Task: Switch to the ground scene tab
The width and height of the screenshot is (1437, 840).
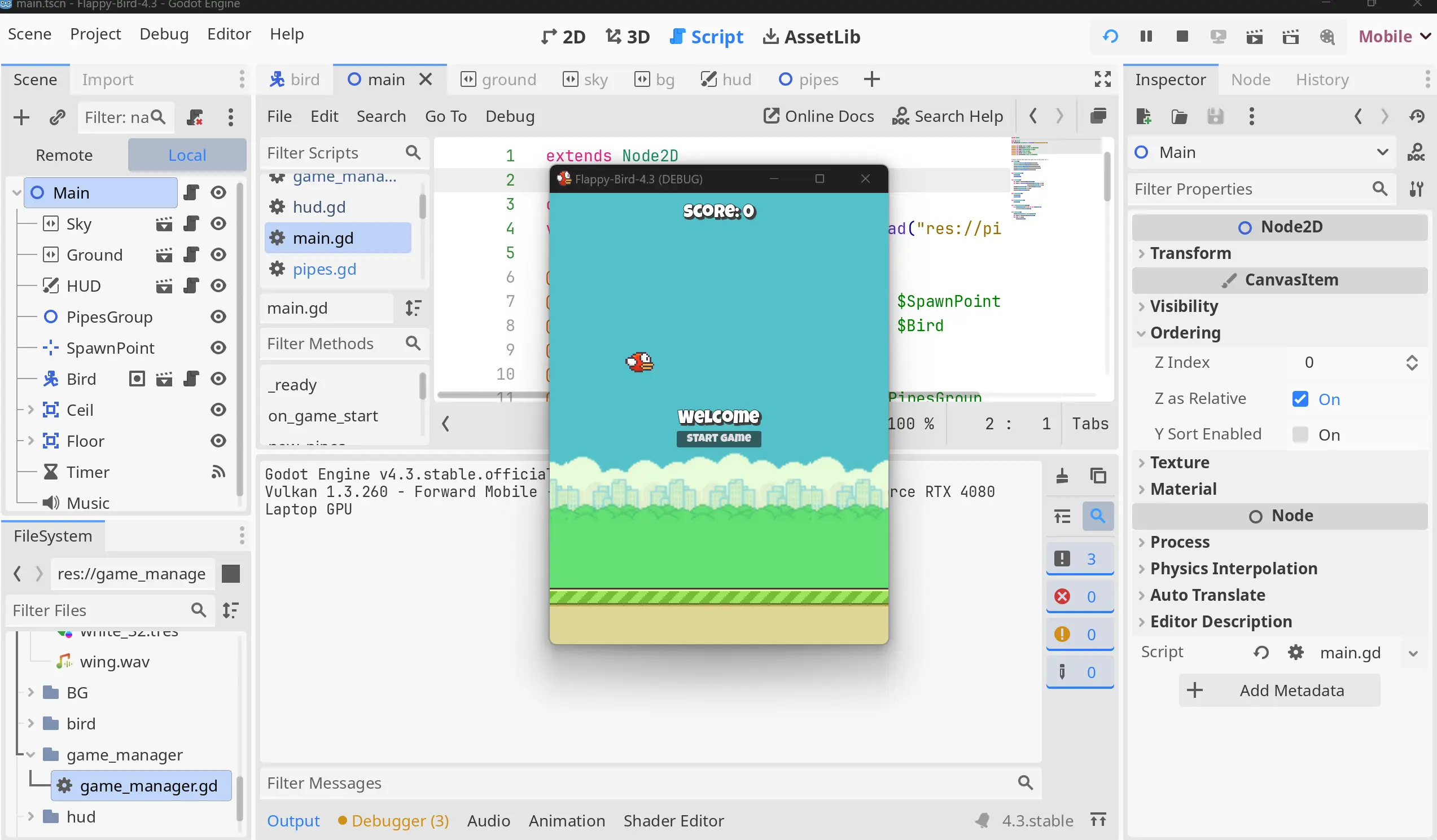Action: pyautogui.click(x=498, y=79)
